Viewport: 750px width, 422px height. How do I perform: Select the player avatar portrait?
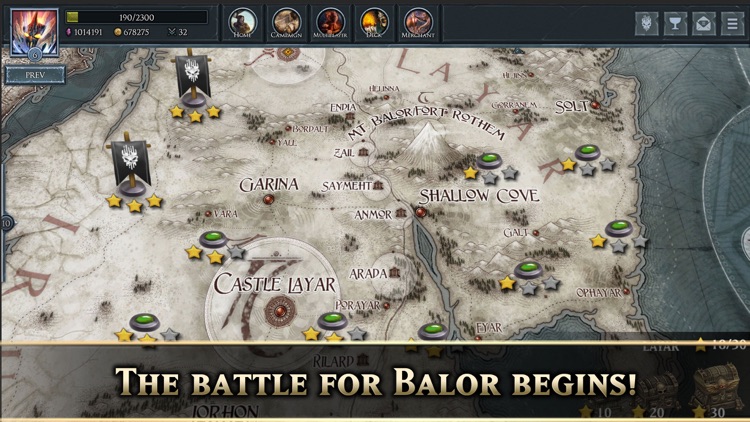pyautogui.click(x=34, y=32)
